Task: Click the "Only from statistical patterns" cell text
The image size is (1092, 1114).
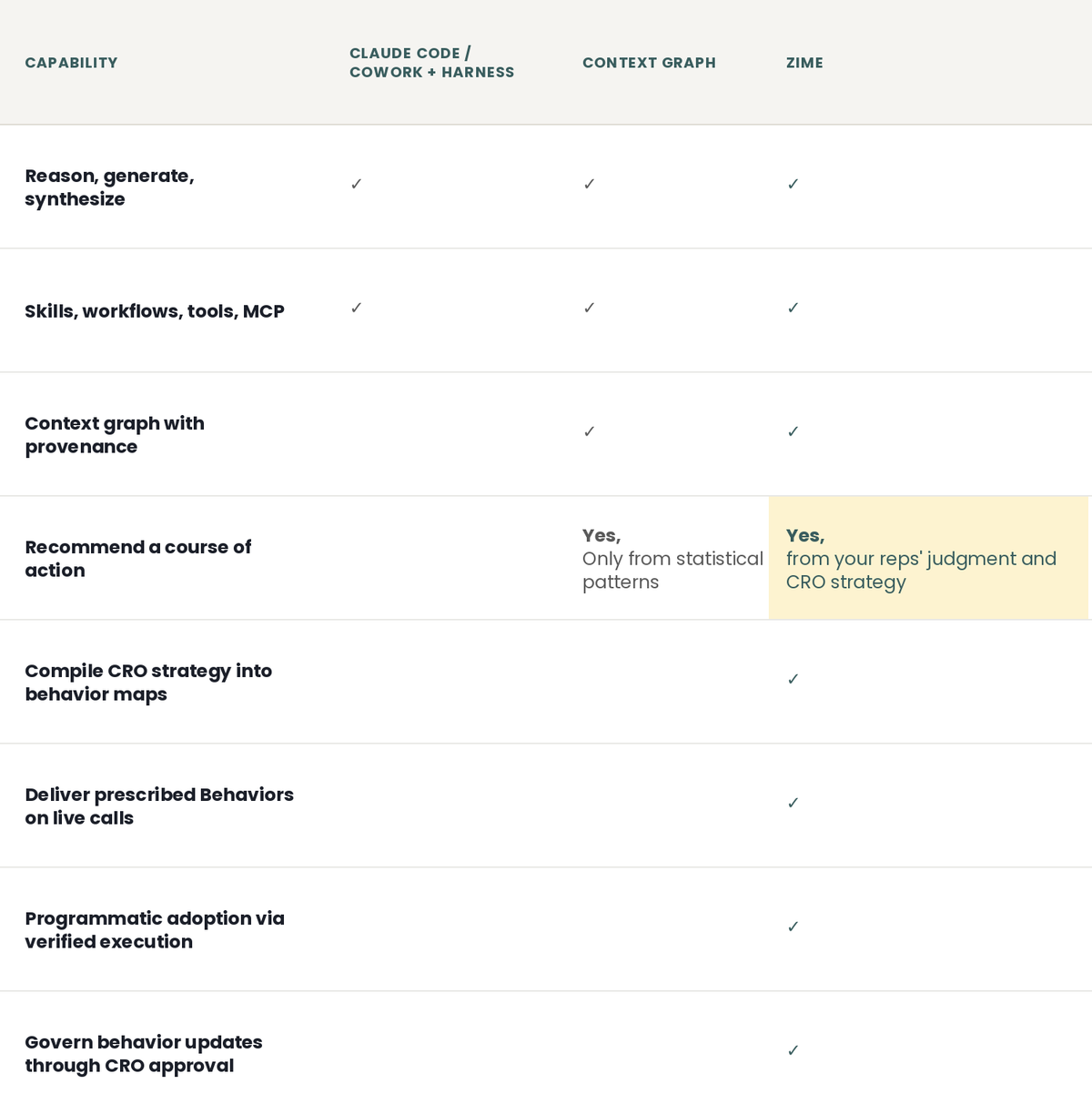Action: (x=672, y=571)
